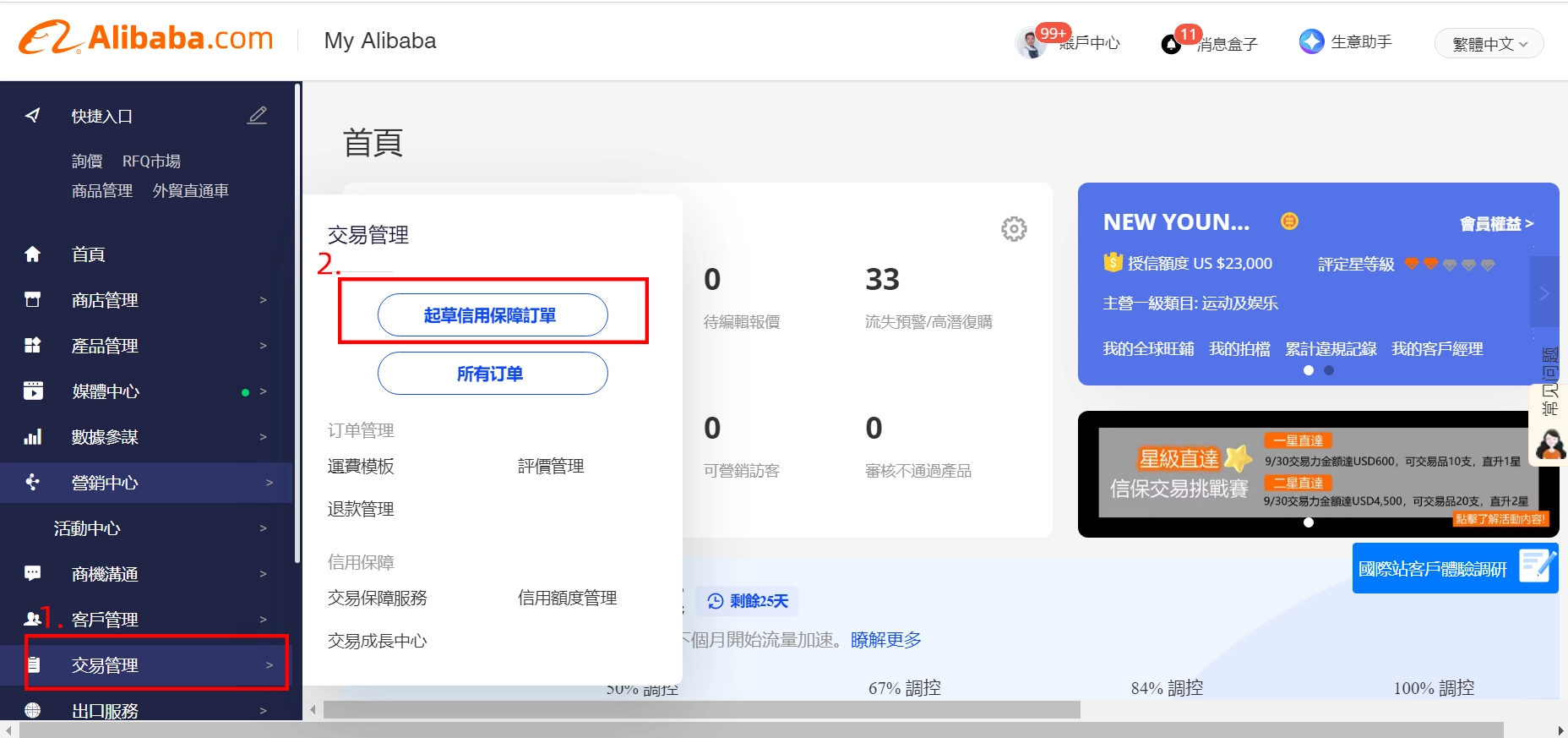This screenshot has width=1568, height=738.
Task: Click the product management icon
Action: point(33,345)
